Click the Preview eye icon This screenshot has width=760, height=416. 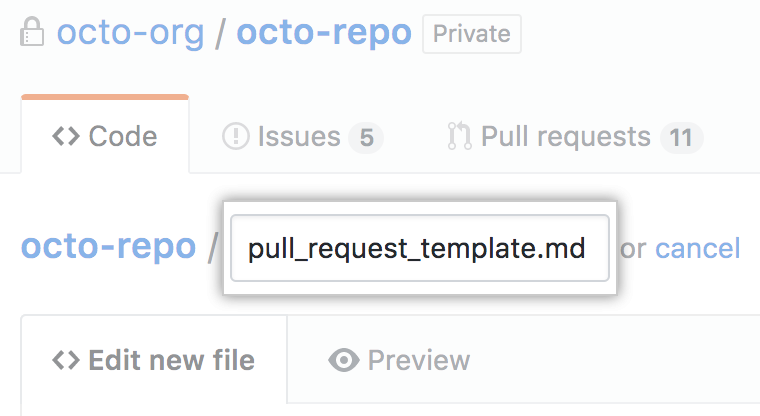click(343, 359)
